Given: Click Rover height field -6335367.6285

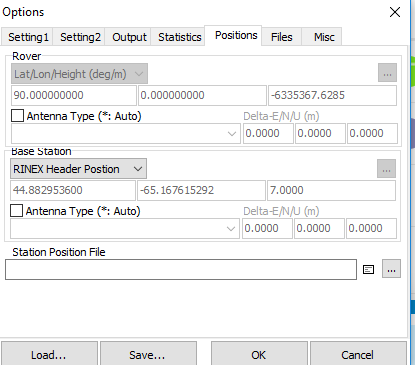Looking at the screenshot, I should 332,95.
